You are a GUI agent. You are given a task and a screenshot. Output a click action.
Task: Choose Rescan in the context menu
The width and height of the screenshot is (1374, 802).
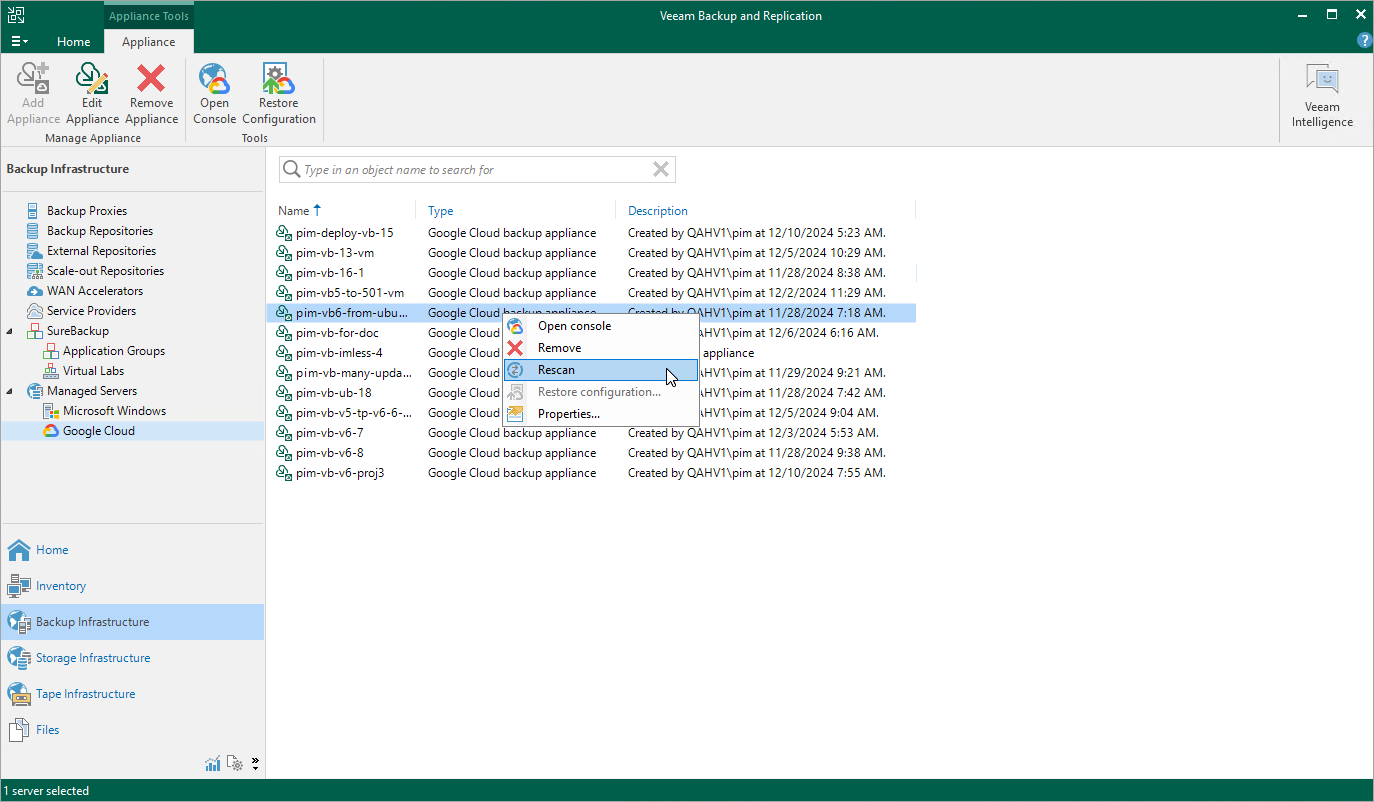click(x=600, y=370)
